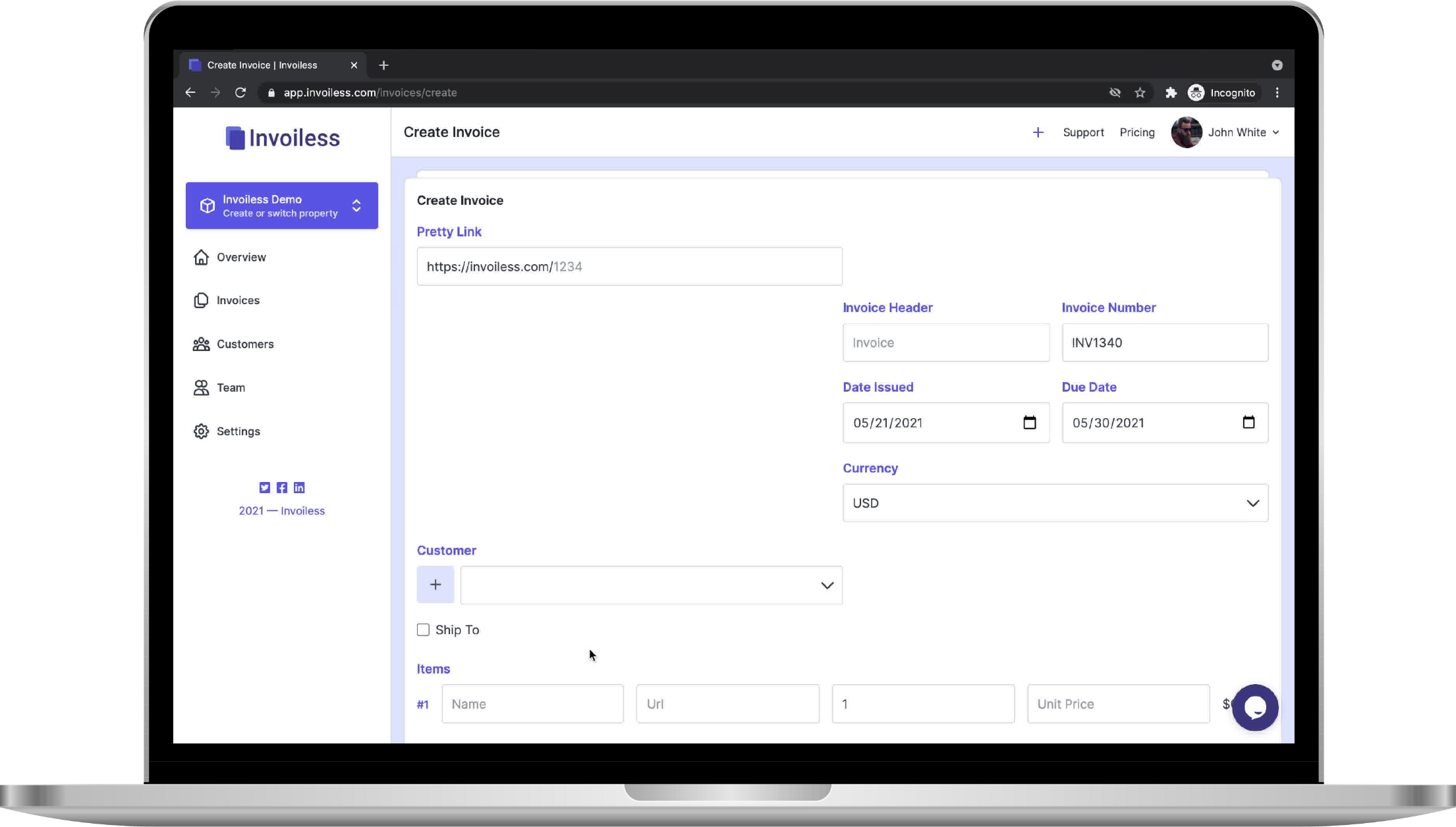The image size is (1456, 827).
Task: Open the Invoiless Facebook page
Action: click(x=282, y=487)
